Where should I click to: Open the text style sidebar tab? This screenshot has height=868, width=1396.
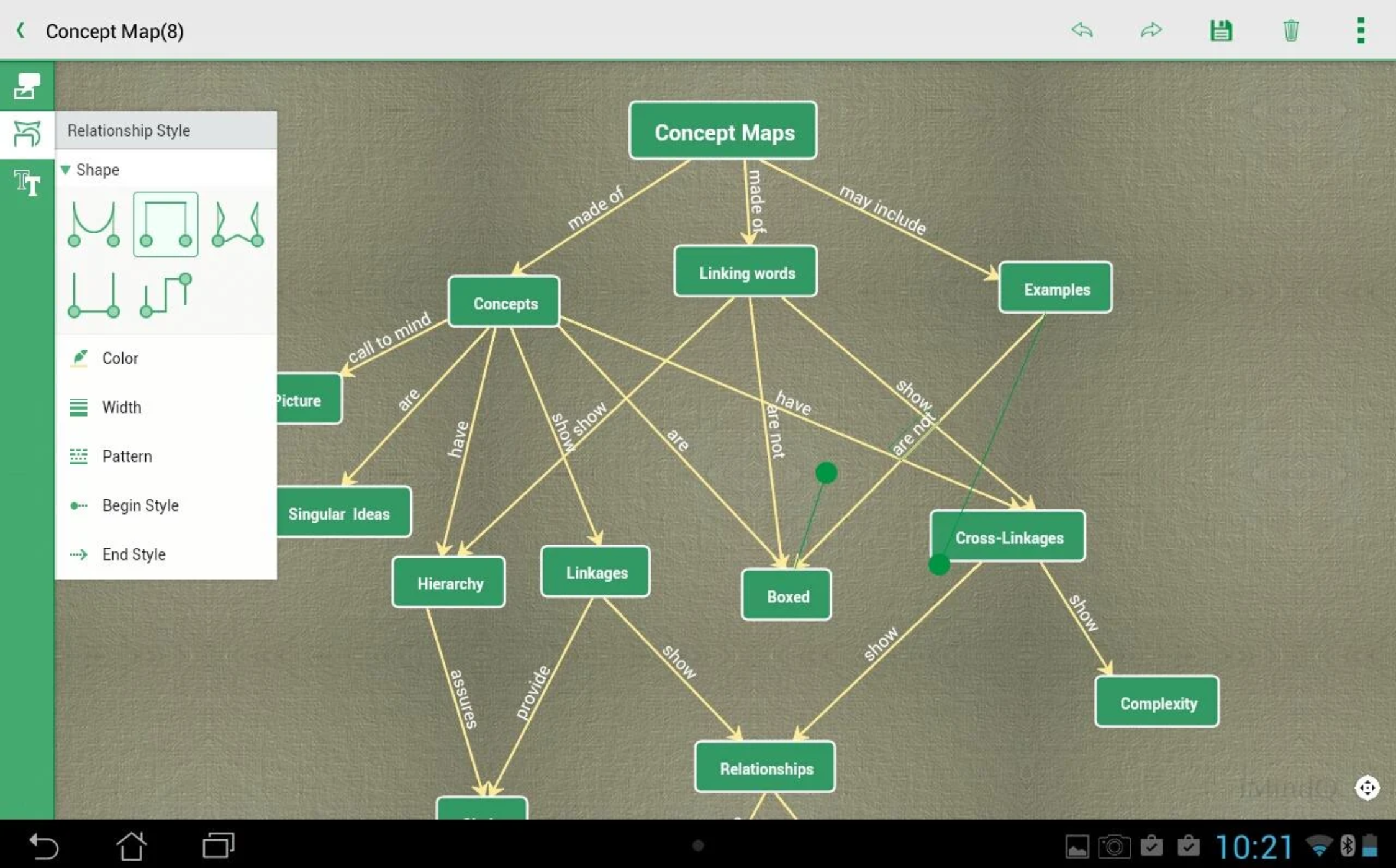point(27,183)
